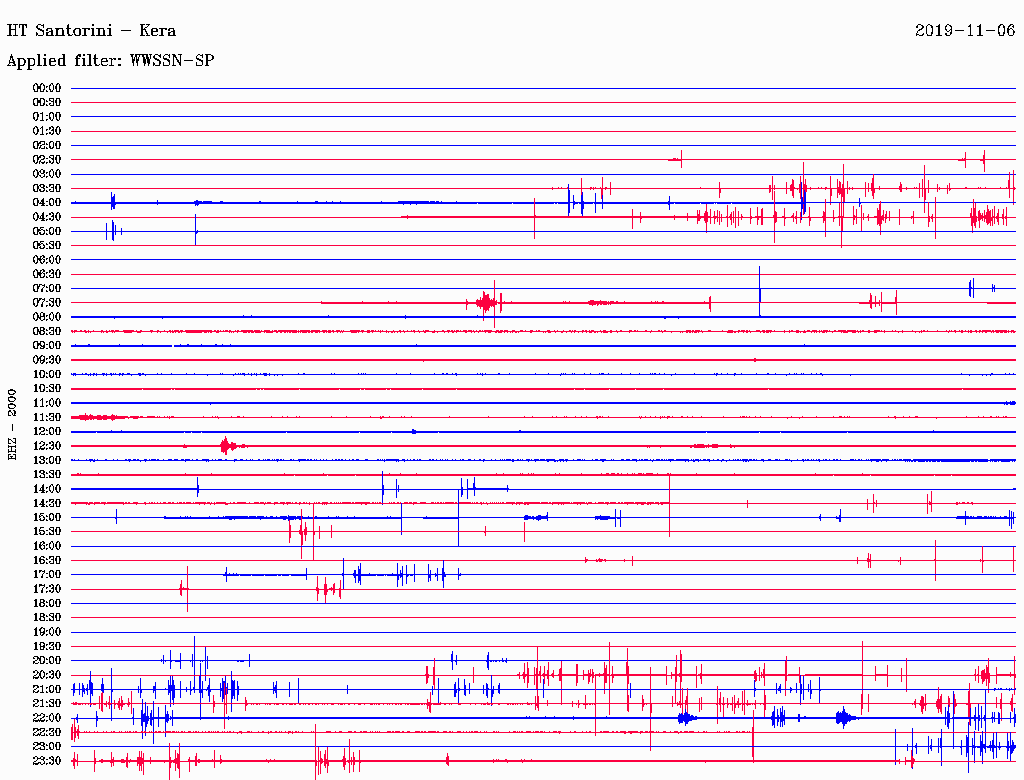Select the 17:00 time label
The height and width of the screenshot is (780, 1024).
click(47, 575)
